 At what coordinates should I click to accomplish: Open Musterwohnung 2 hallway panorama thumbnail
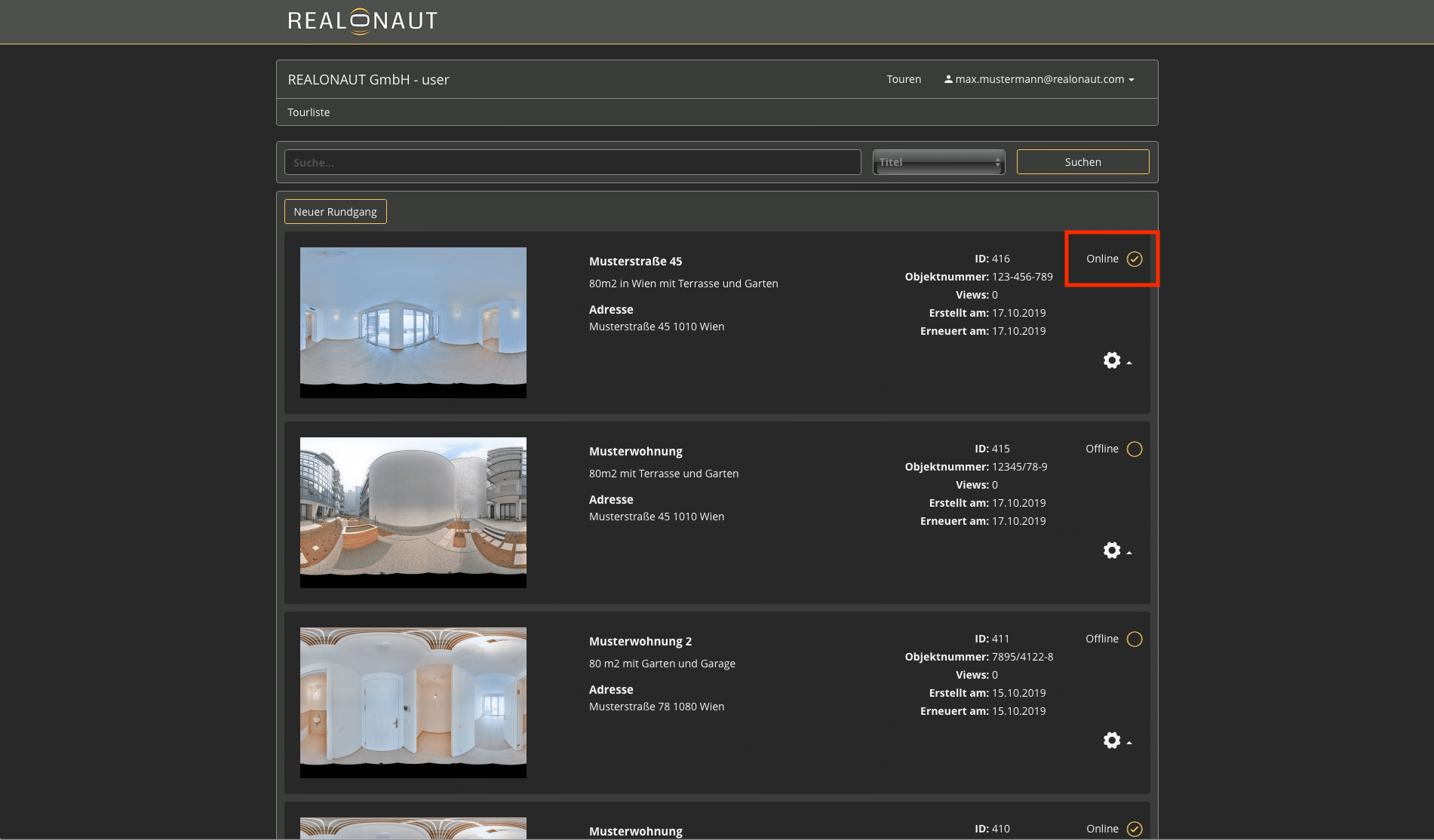tap(413, 702)
